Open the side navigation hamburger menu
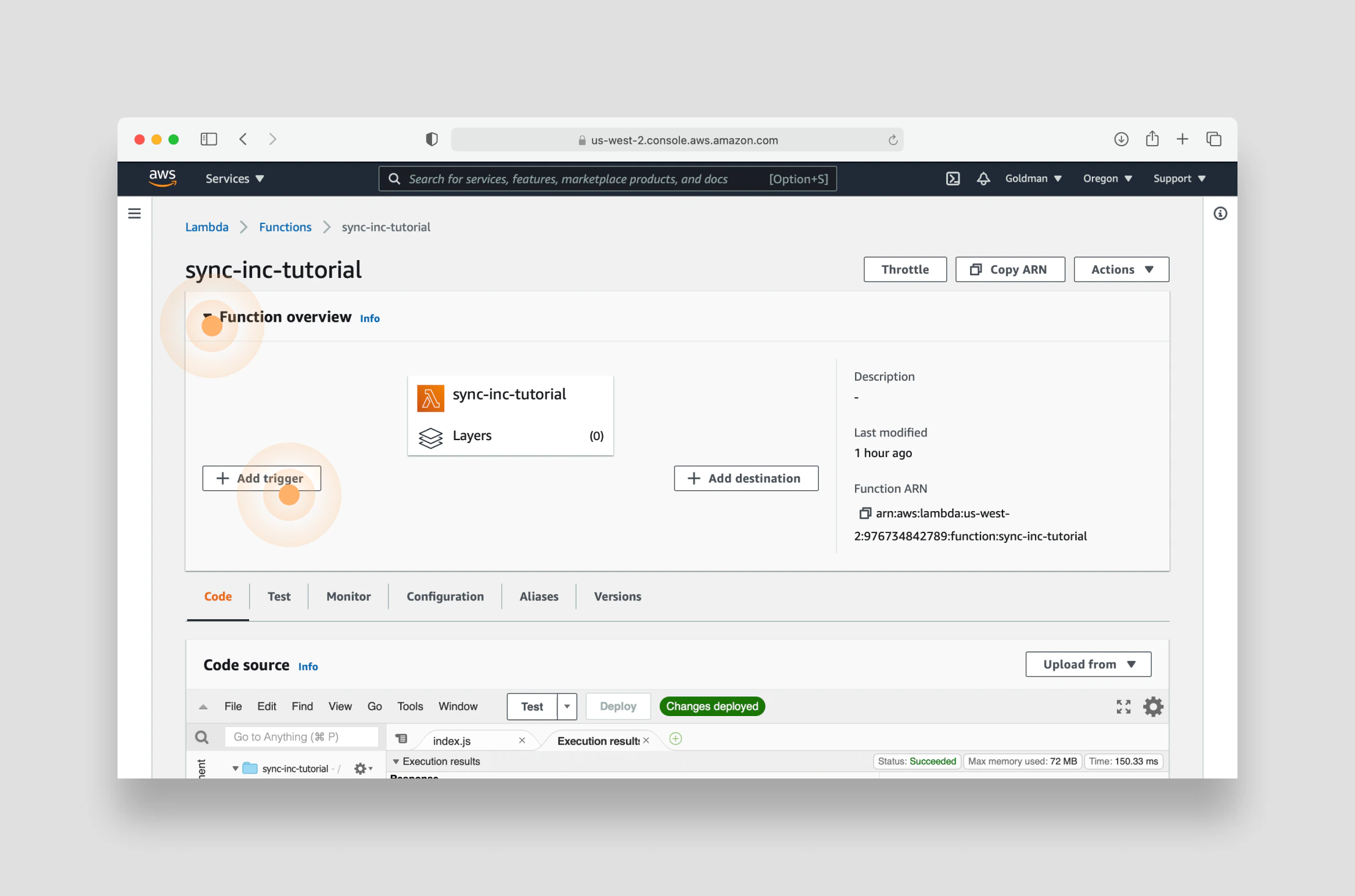 (135, 213)
